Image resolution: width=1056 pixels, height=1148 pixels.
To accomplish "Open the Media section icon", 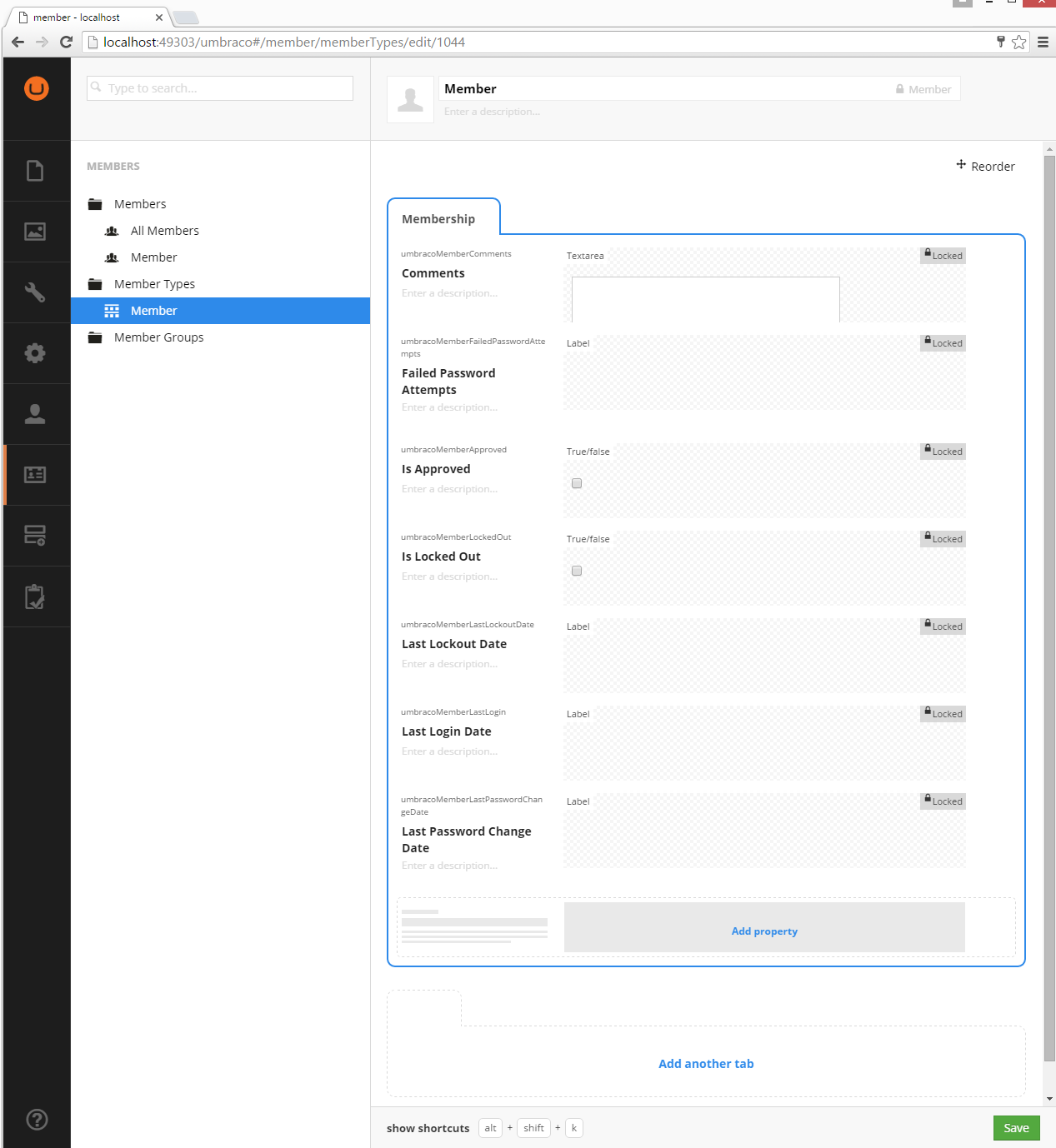I will click(35, 232).
